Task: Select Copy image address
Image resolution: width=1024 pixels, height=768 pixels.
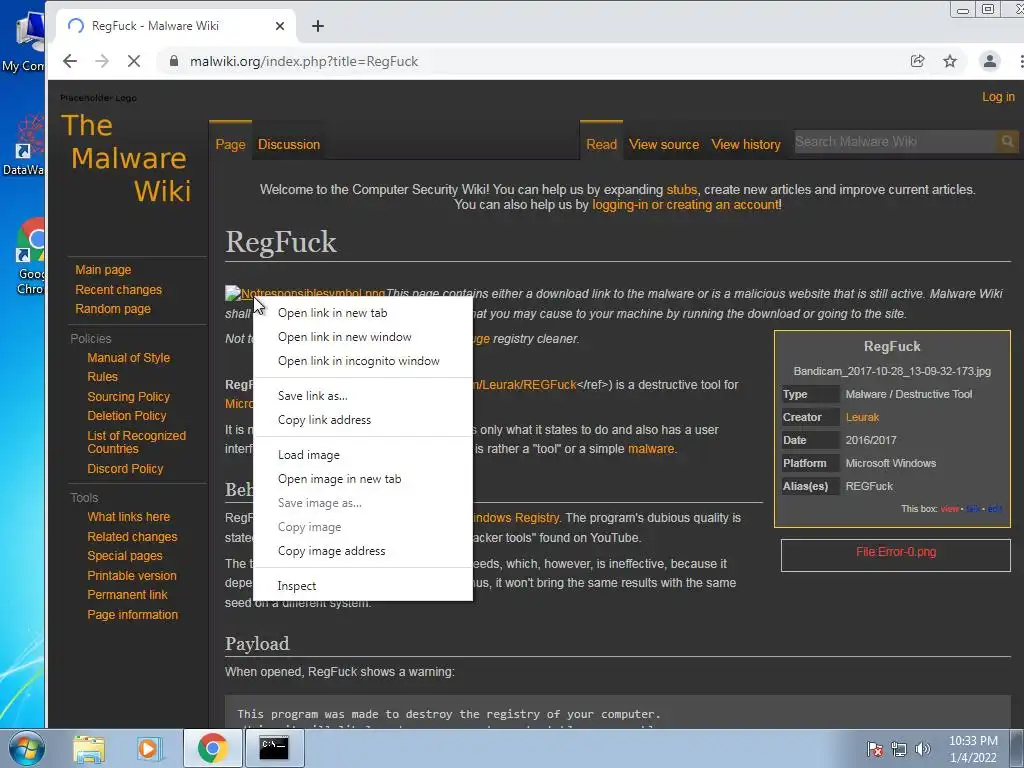Action: (331, 551)
